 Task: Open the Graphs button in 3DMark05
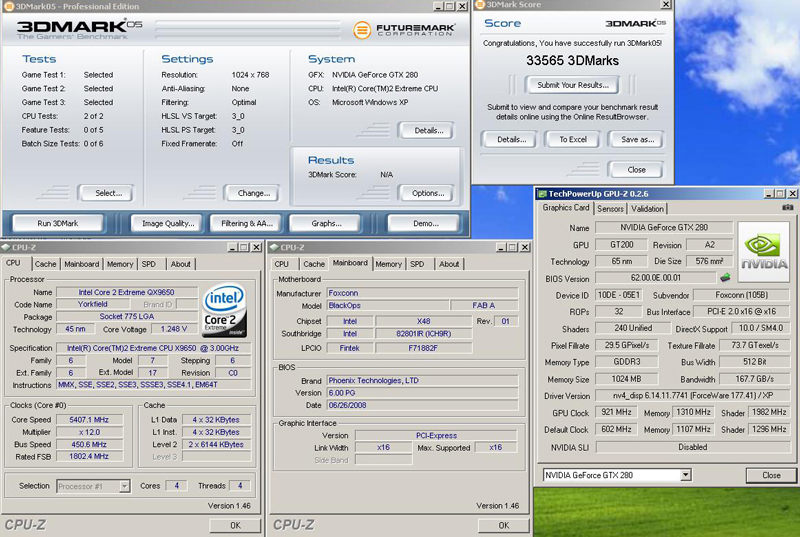pos(327,223)
